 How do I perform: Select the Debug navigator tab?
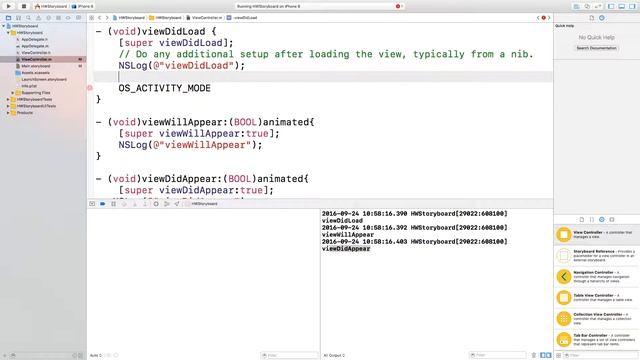(x=58, y=18)
